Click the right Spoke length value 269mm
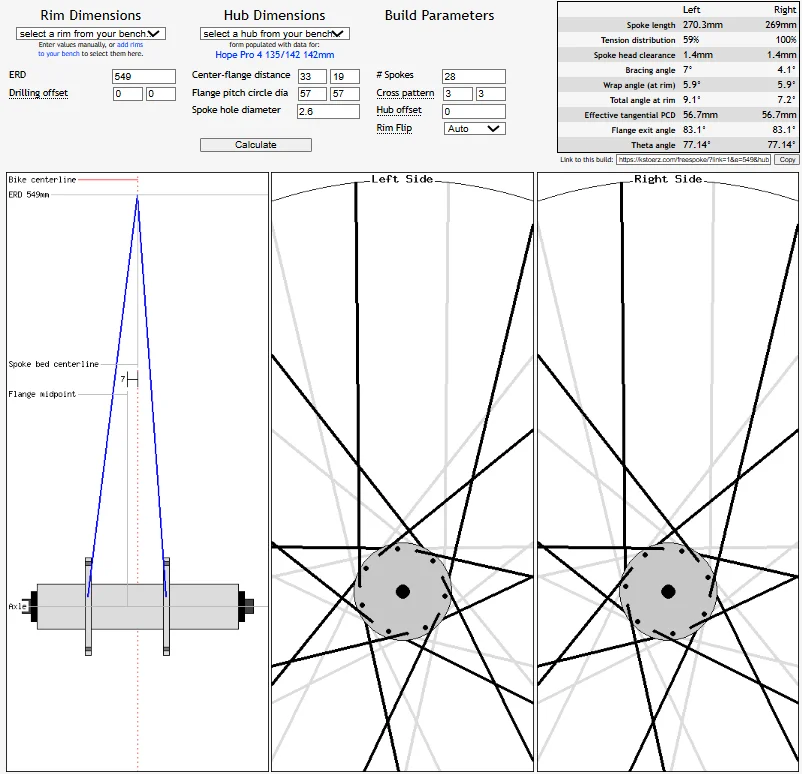802x774 pixels. click(x=781, y=25)
